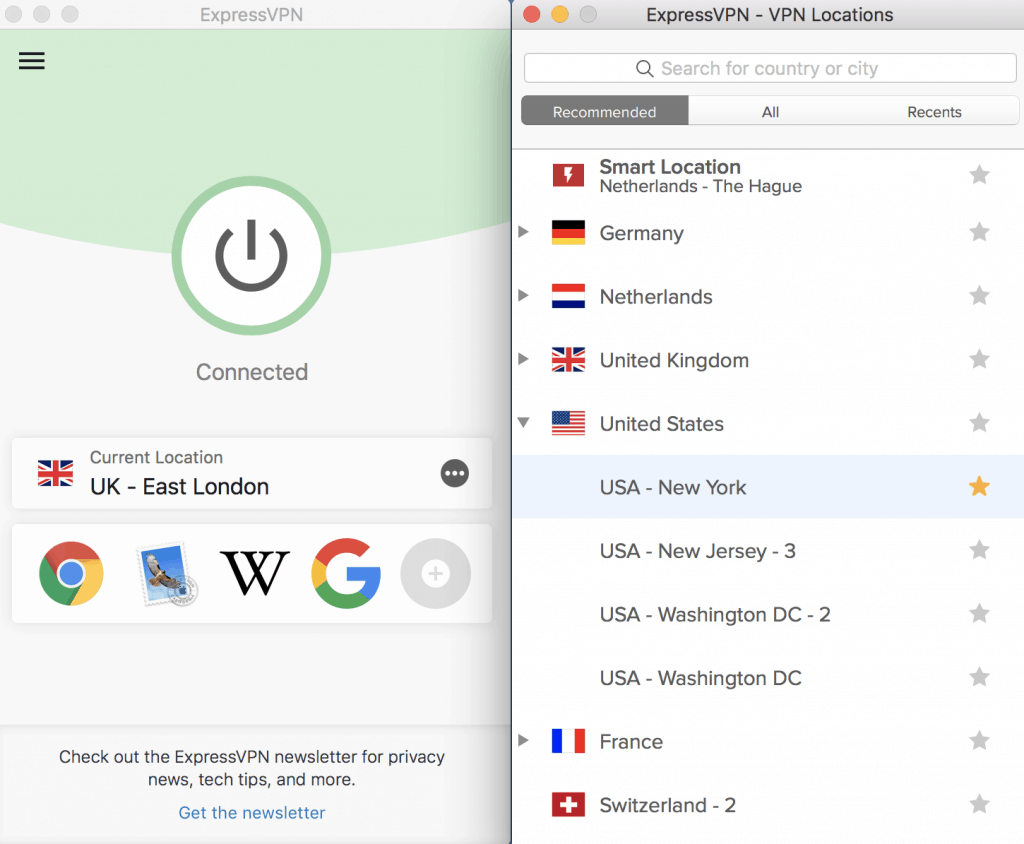Switch to the All tab
This screenshot has height=844, width=1024.
[770, 112]
